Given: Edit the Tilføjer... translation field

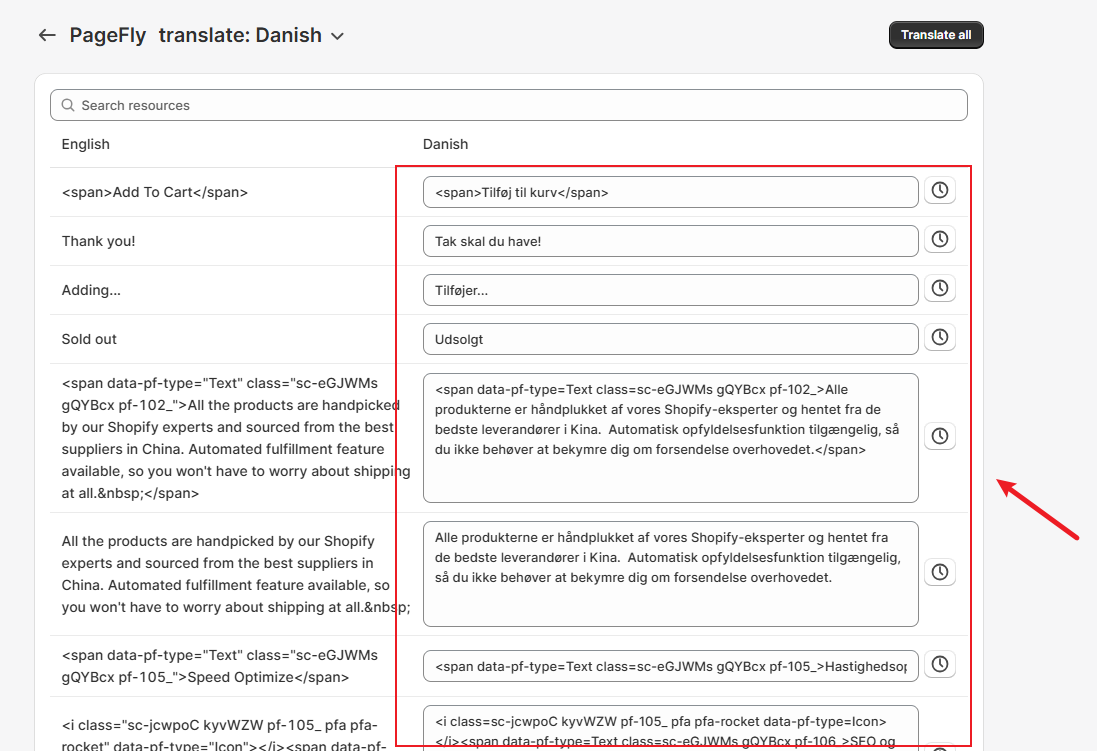Looking at the screenshot, I should 670,290.
